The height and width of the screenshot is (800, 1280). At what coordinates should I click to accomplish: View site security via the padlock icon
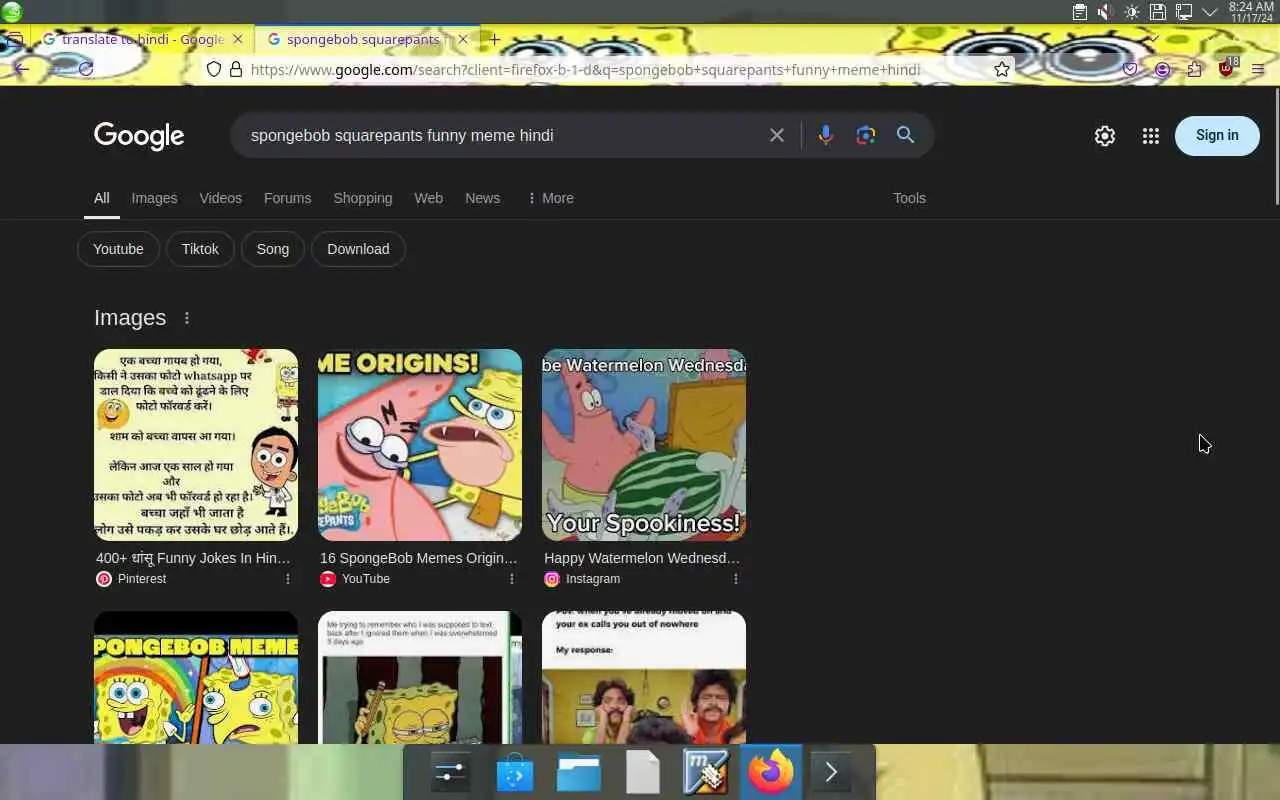tap(236, 69)
